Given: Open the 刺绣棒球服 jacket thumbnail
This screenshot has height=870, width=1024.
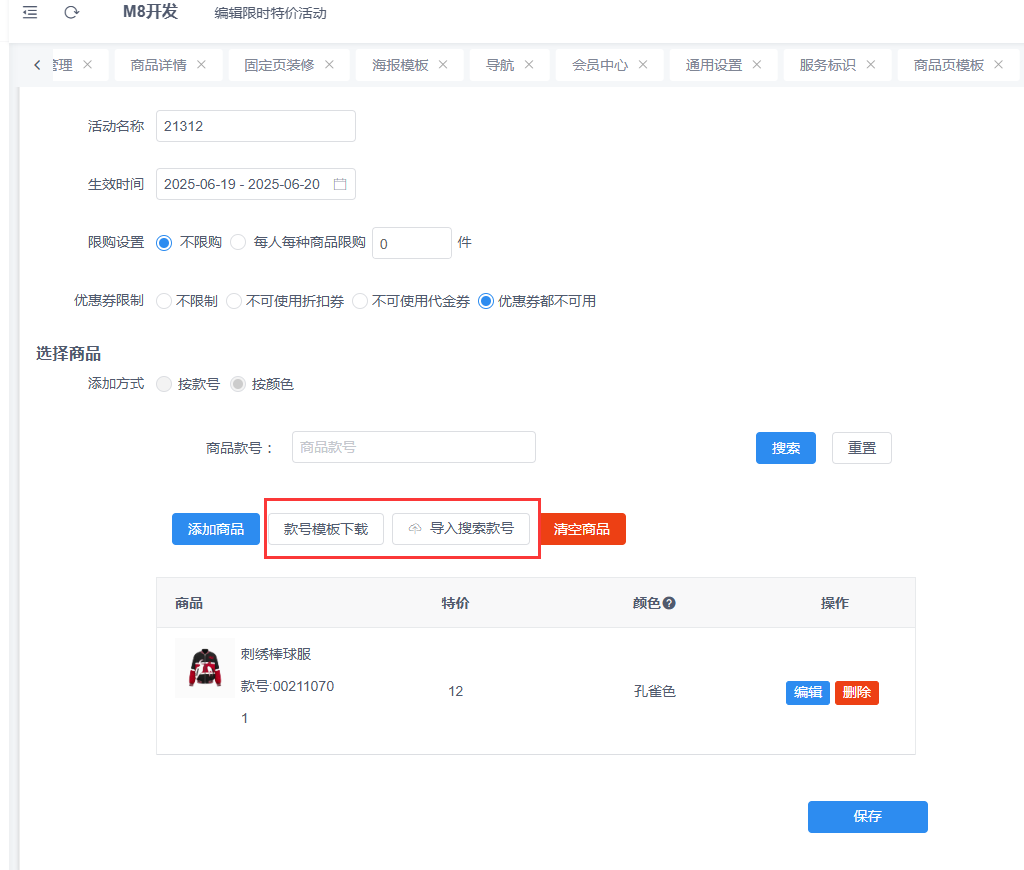Looking at the screenshot, I should click(x=205, y=668).
